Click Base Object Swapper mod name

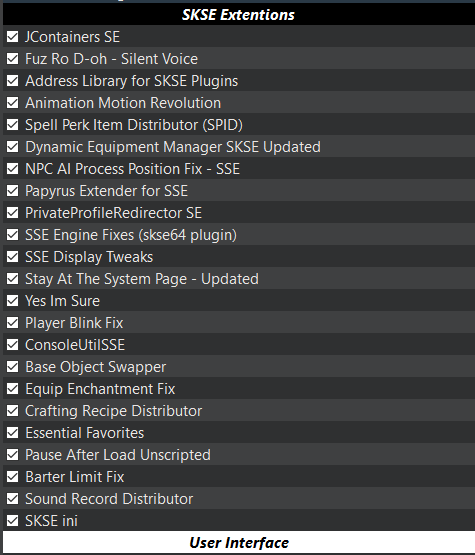pos(96,367)
